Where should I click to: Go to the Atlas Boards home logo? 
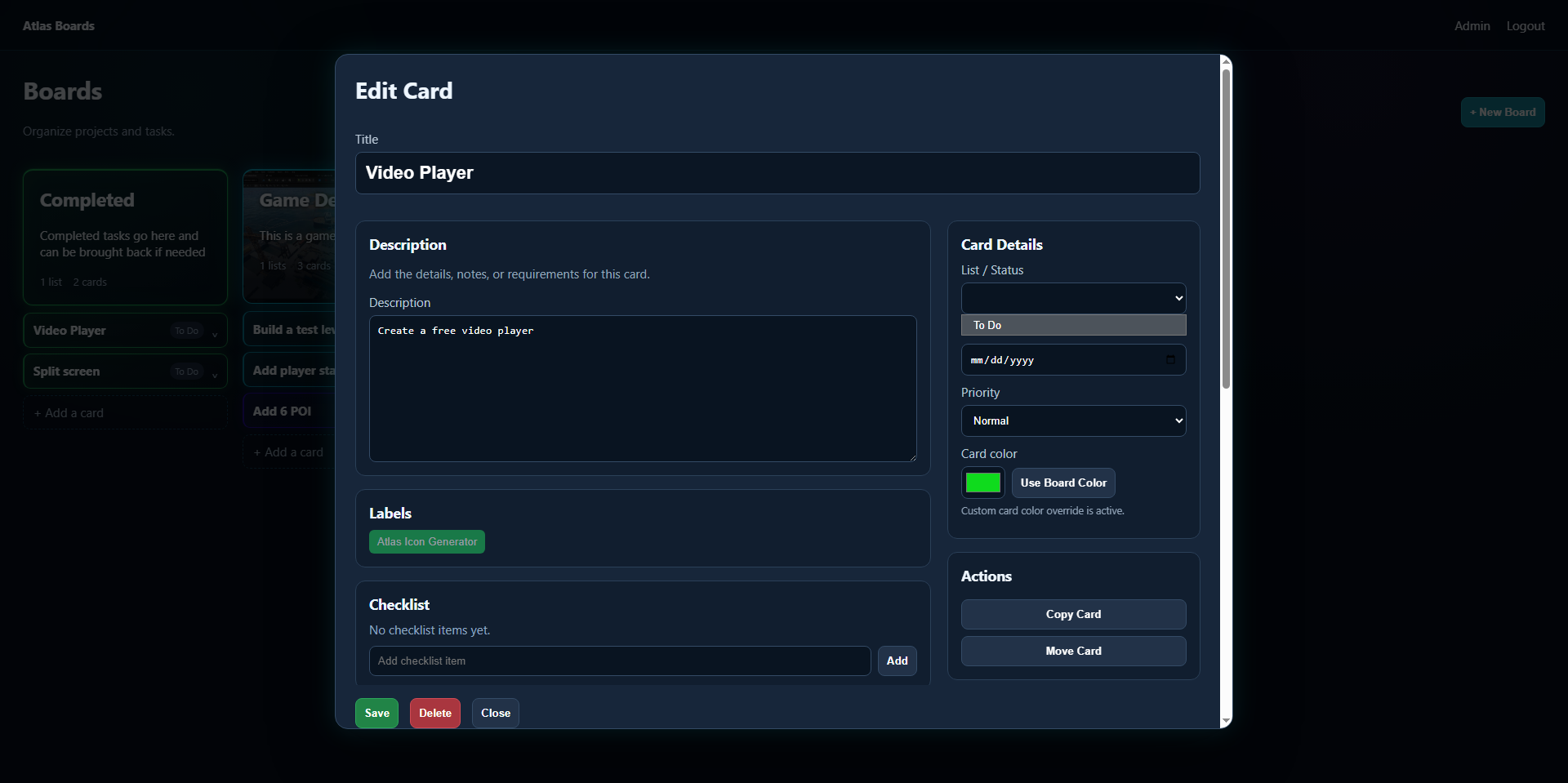point(59,26)
